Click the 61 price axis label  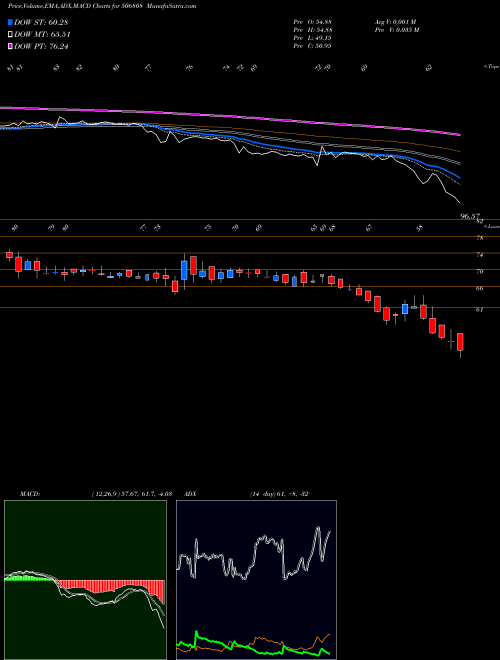479,309
